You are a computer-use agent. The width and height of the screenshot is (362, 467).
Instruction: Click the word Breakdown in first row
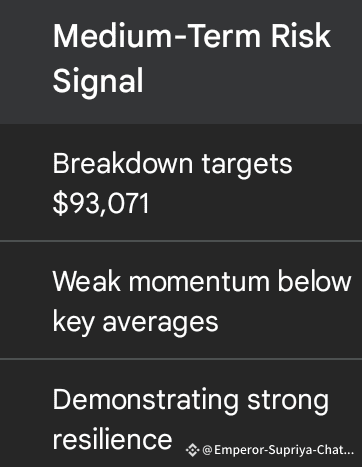pyautogui.click(x=123, y=164)
